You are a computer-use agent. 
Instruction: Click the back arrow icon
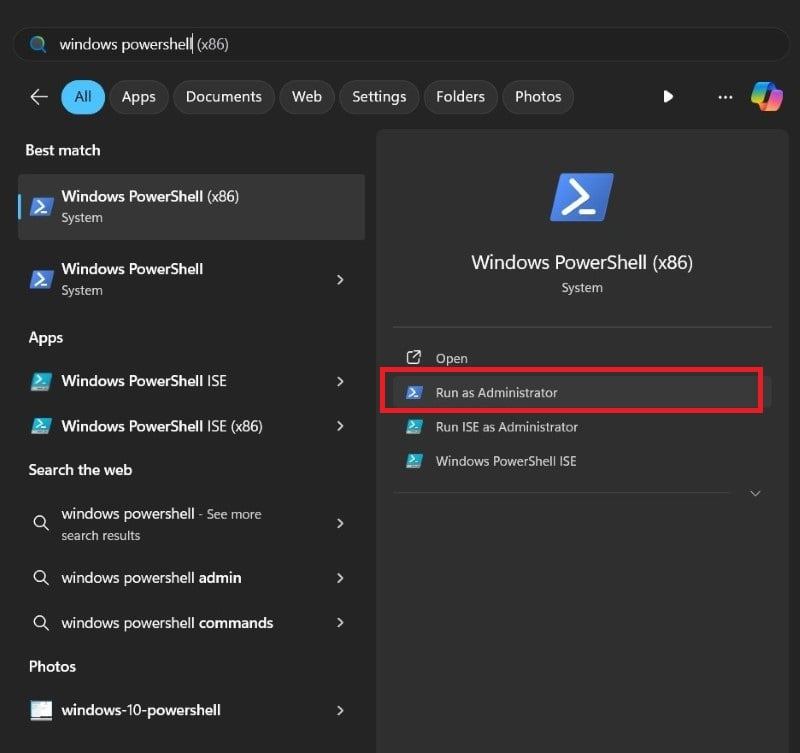tap(39, 96)
